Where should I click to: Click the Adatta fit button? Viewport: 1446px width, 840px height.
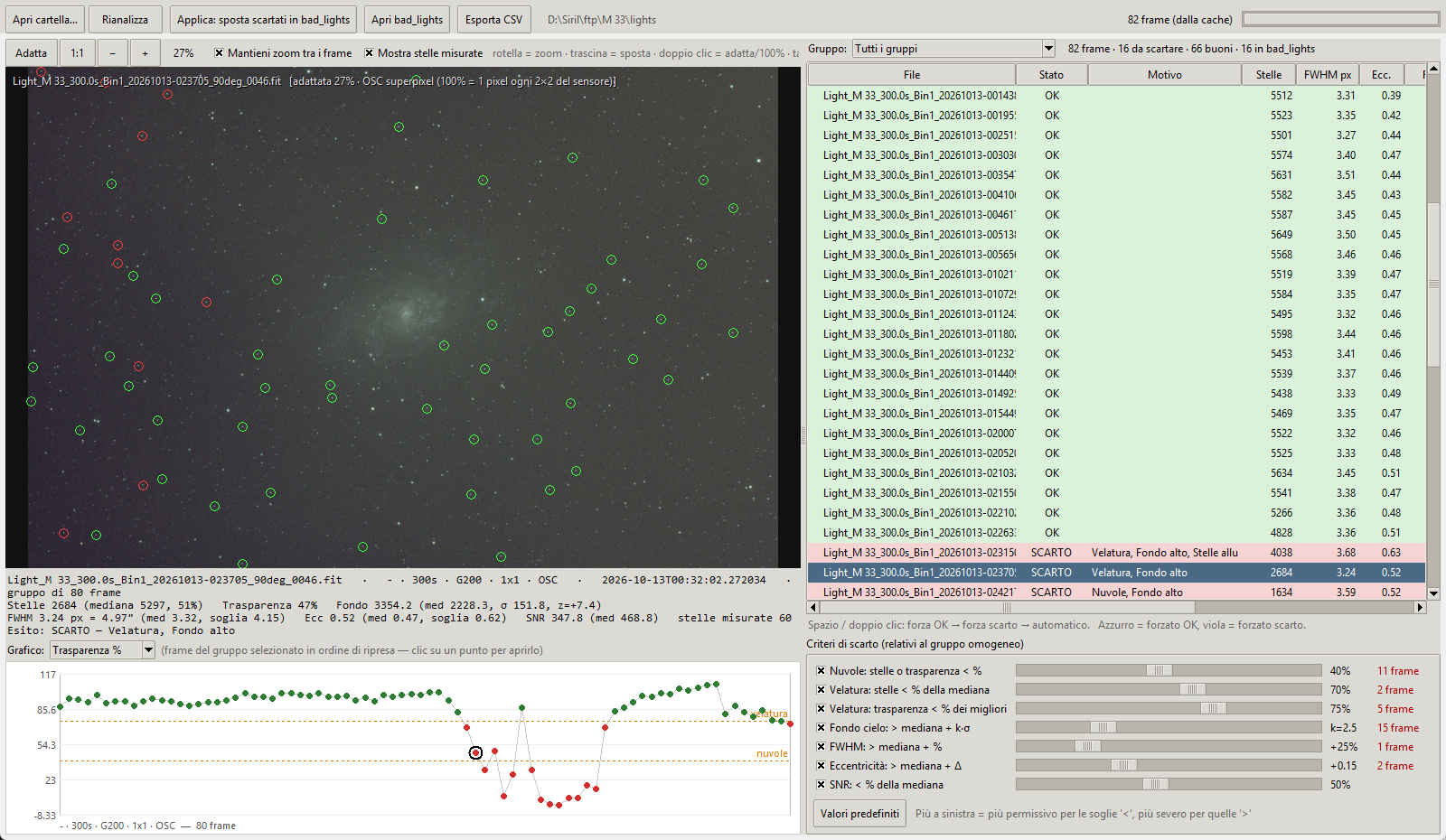(x=31, y=53)
